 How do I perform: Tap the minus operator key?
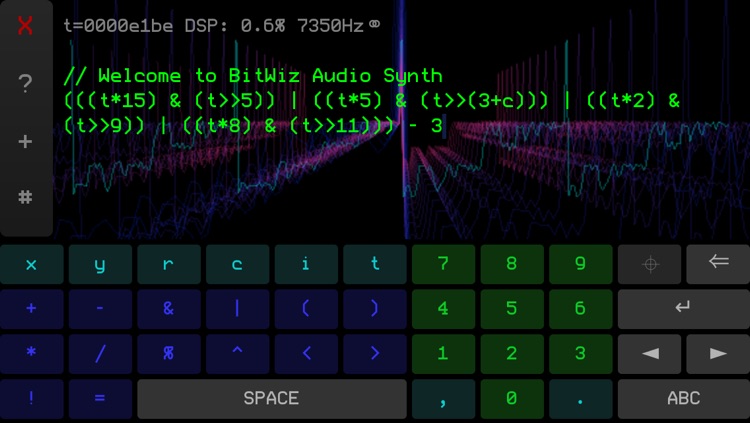(100, 309)
